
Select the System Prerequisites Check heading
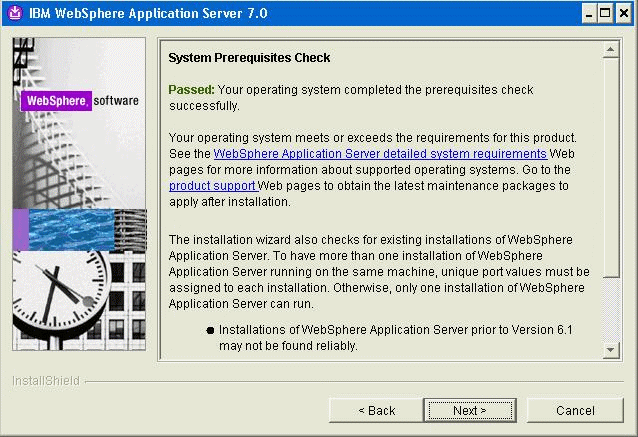249,58
